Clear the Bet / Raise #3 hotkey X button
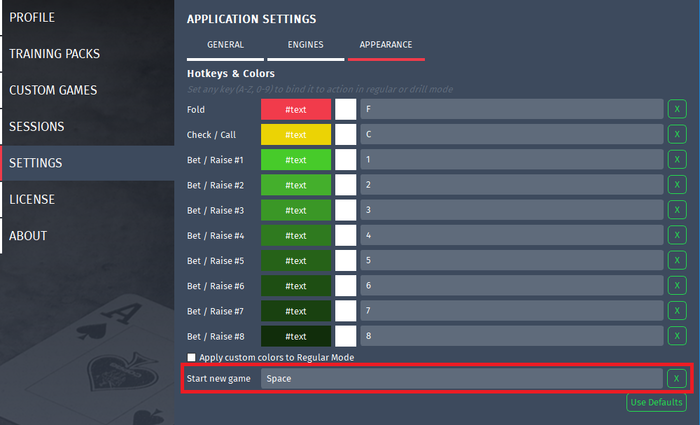The width and height of the screenshot is (700, 425). click(x=677, y=210)
